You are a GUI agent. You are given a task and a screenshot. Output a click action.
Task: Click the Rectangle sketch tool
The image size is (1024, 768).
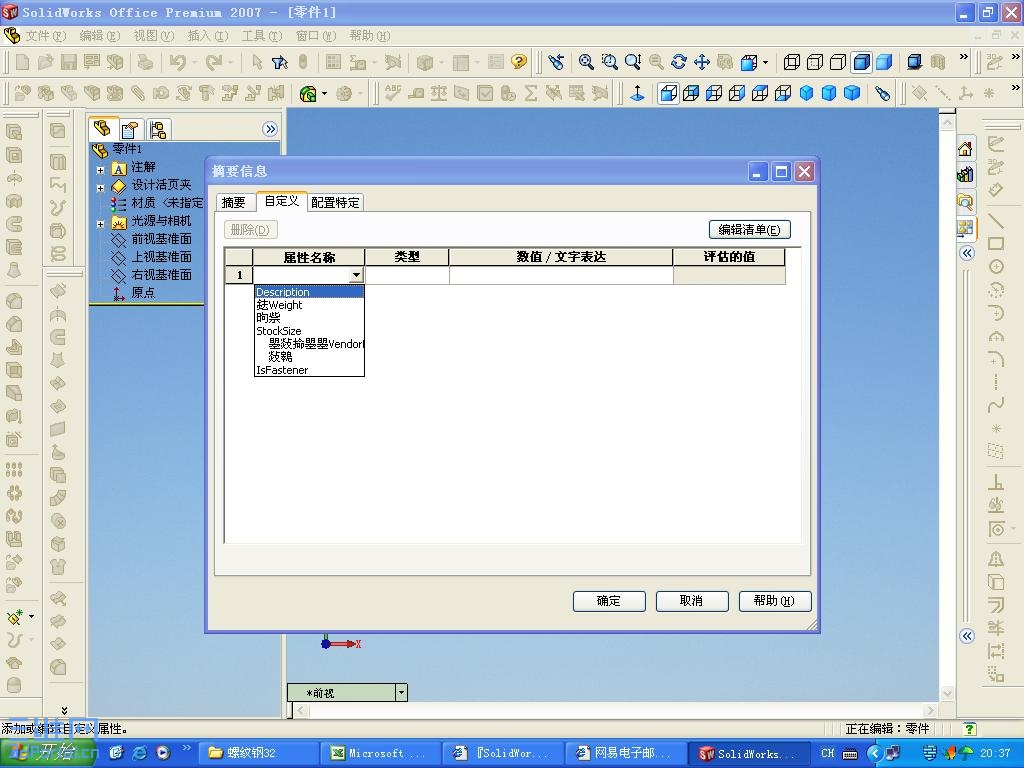pyautogui.click(x=996, y=244)
